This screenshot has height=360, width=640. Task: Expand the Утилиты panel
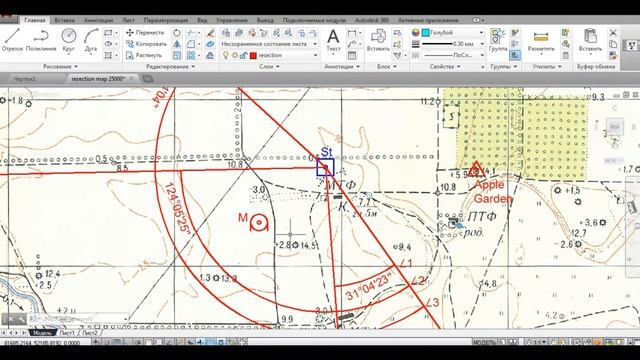(x=547, y=66)
